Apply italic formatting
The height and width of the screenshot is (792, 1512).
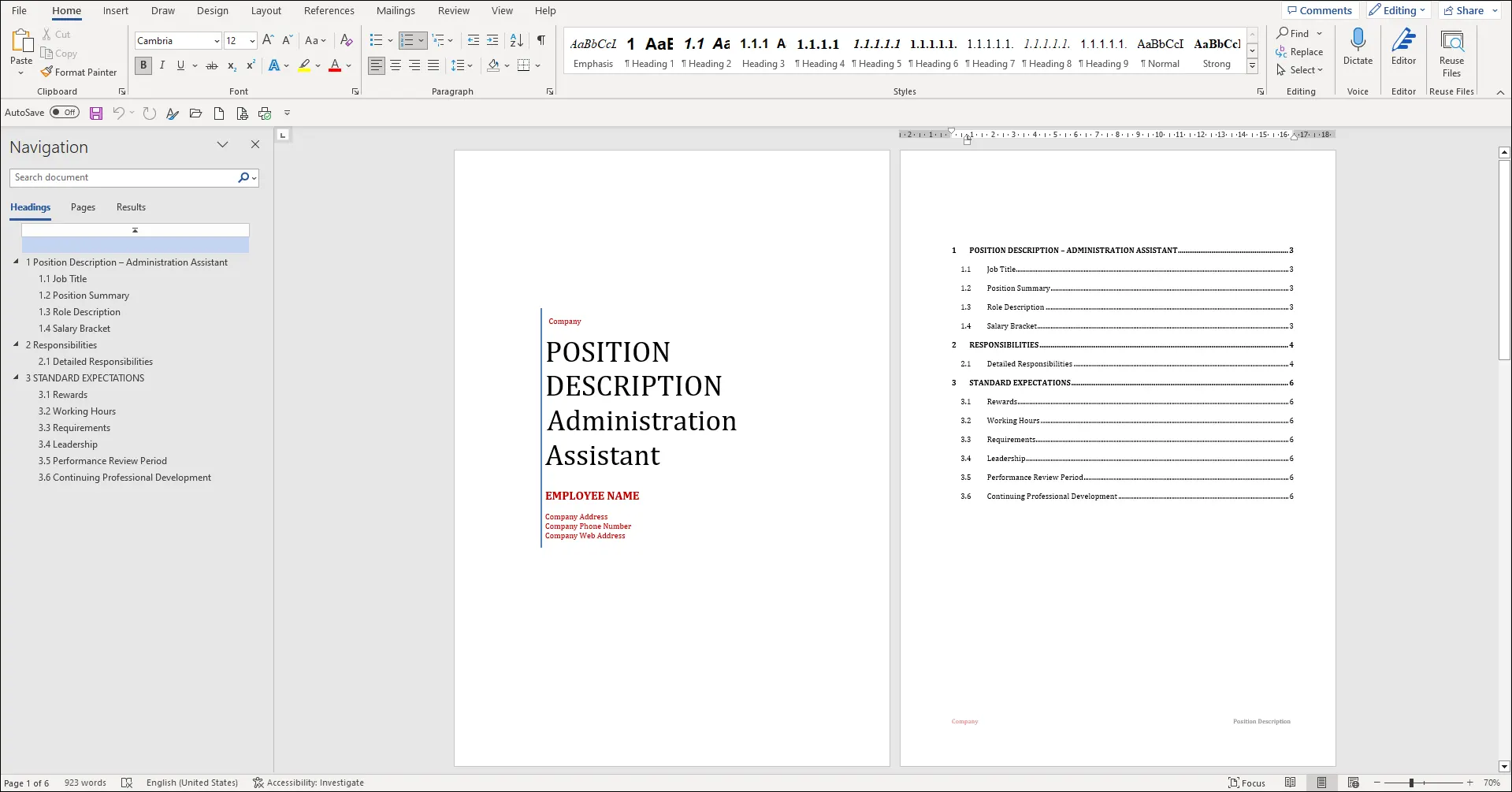(162, 65)
